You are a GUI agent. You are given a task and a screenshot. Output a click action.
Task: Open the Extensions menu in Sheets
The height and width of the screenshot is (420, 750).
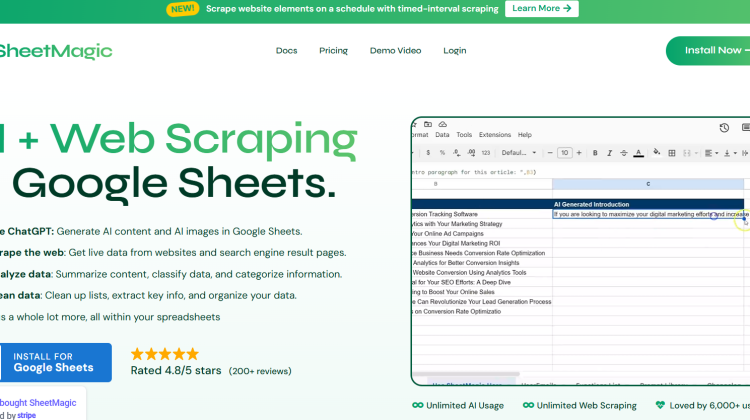(495, 135)
